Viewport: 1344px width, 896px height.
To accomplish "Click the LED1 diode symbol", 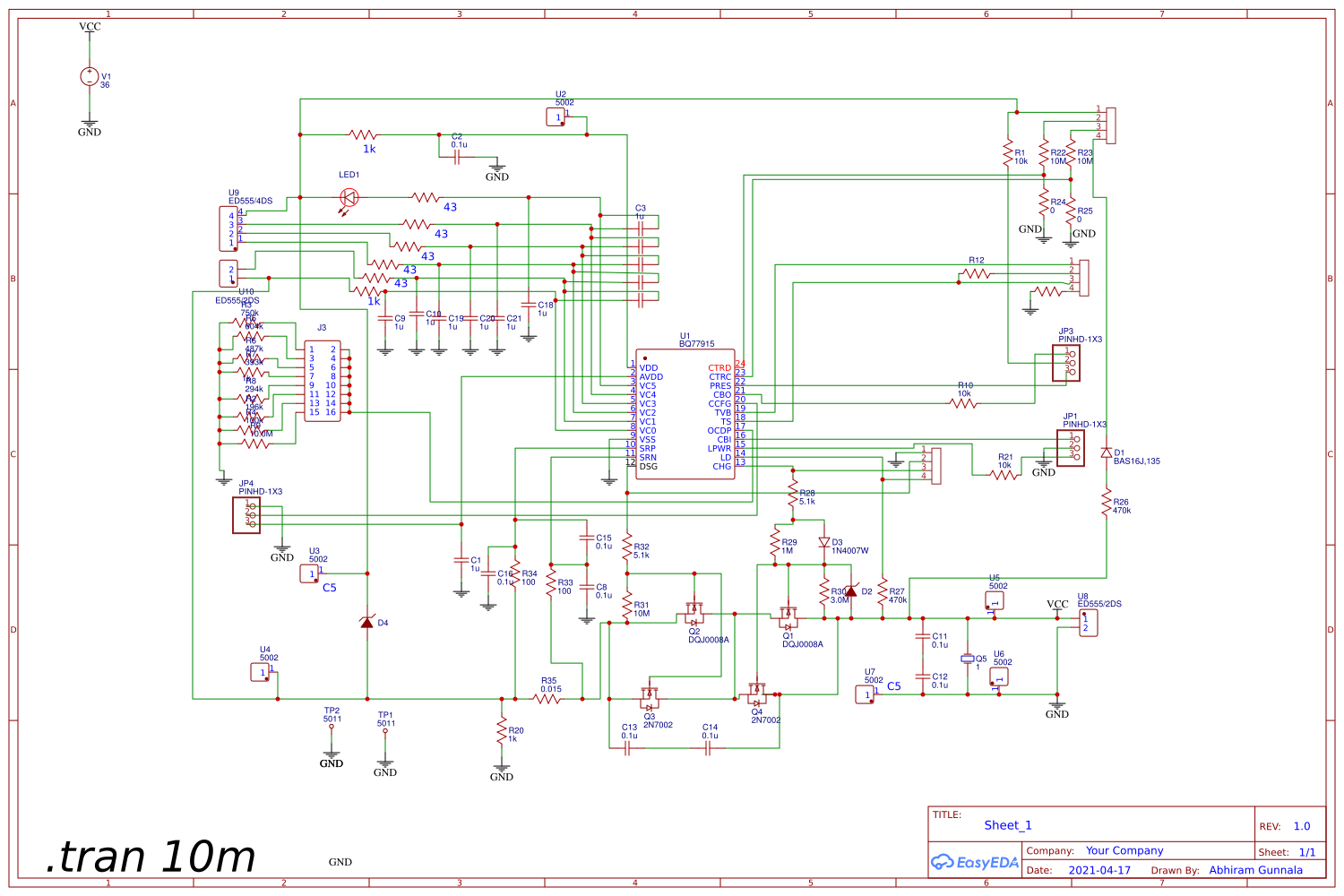I will [349, 199].
